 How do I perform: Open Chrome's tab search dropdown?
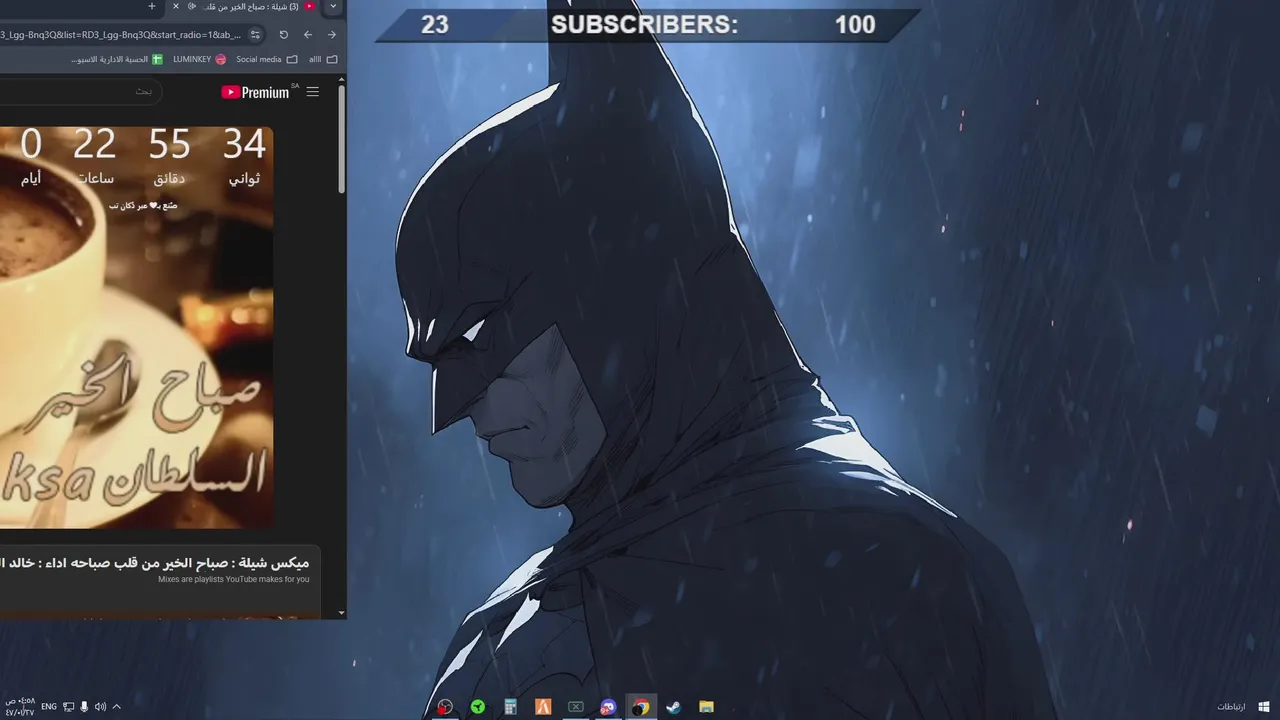333,6
